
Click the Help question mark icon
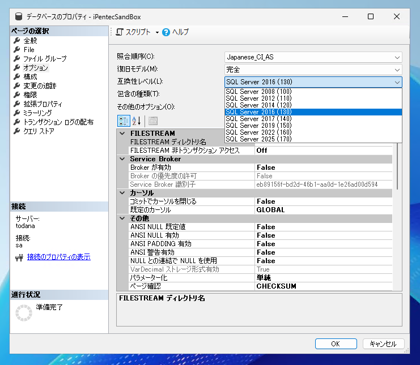point(166,32)
